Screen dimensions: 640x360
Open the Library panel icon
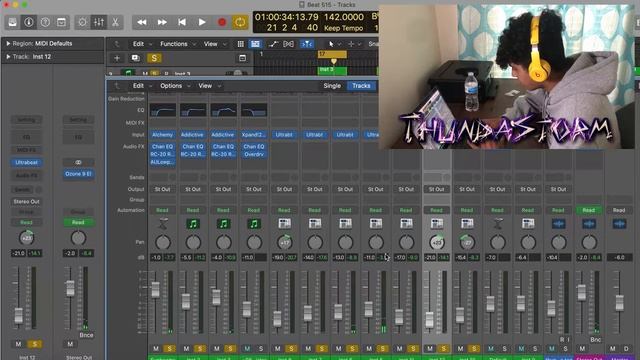pos(13,22)
